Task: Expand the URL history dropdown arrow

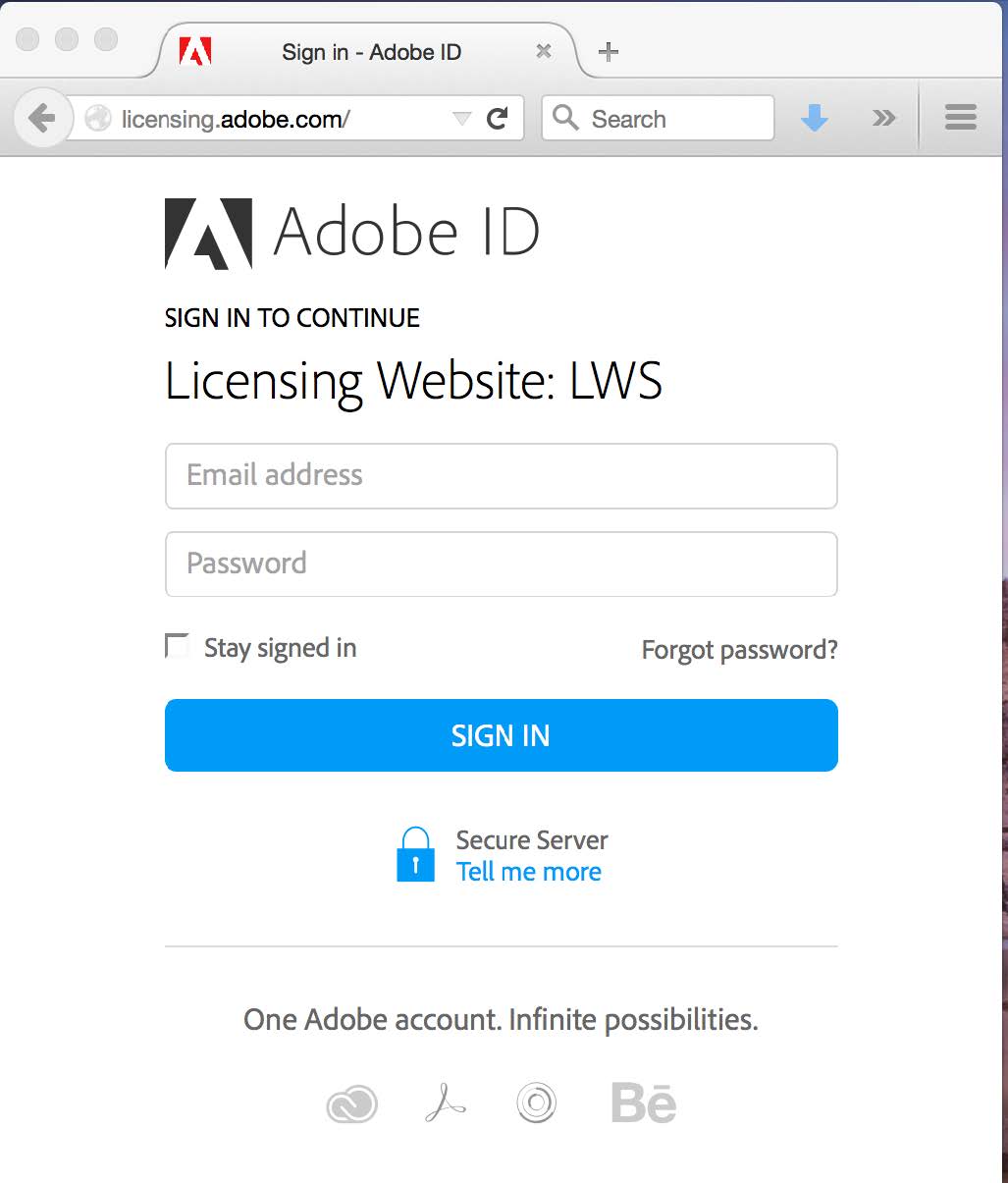Action: coord(461,119)
